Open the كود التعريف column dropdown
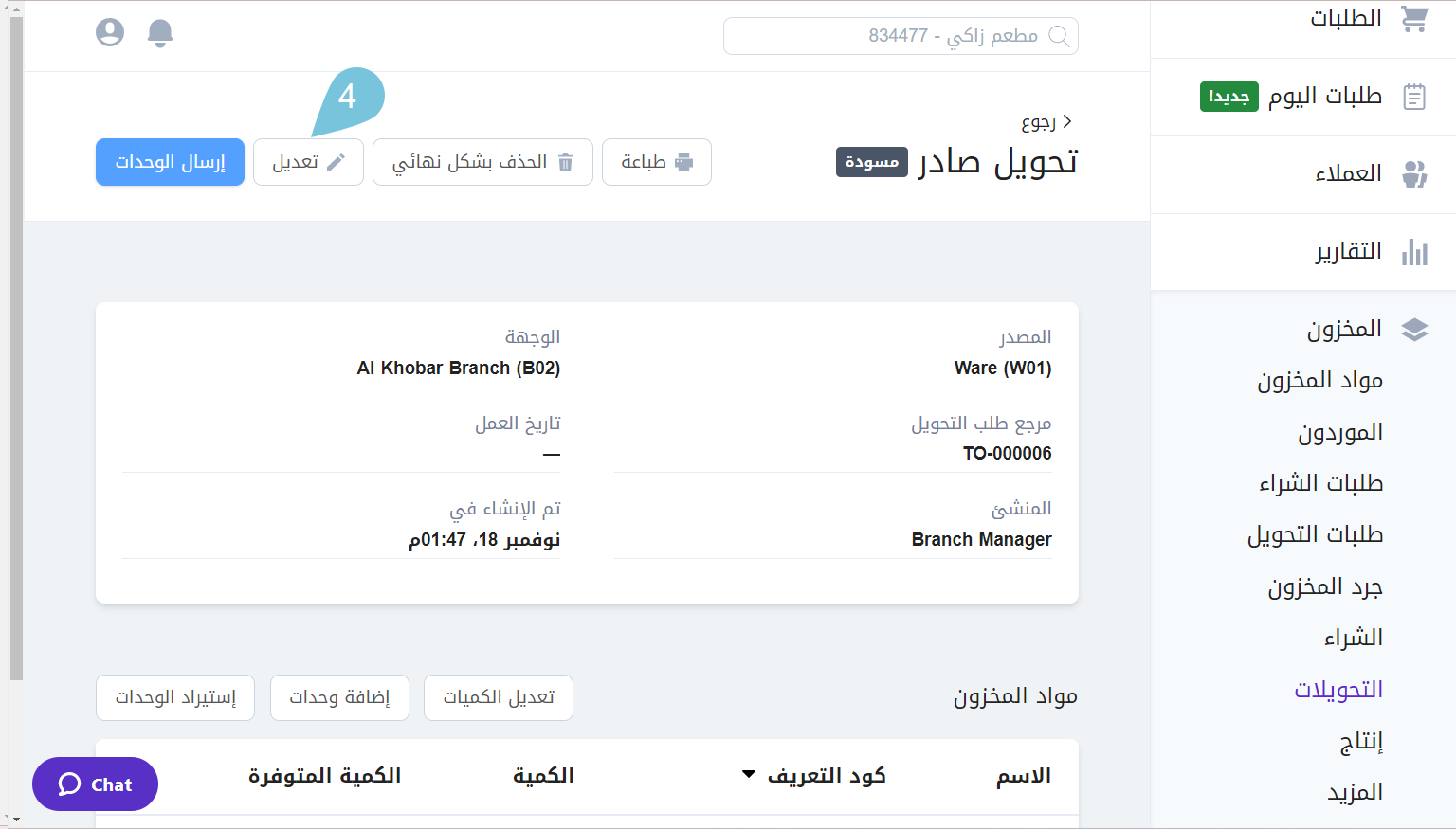 coord(746,774)
